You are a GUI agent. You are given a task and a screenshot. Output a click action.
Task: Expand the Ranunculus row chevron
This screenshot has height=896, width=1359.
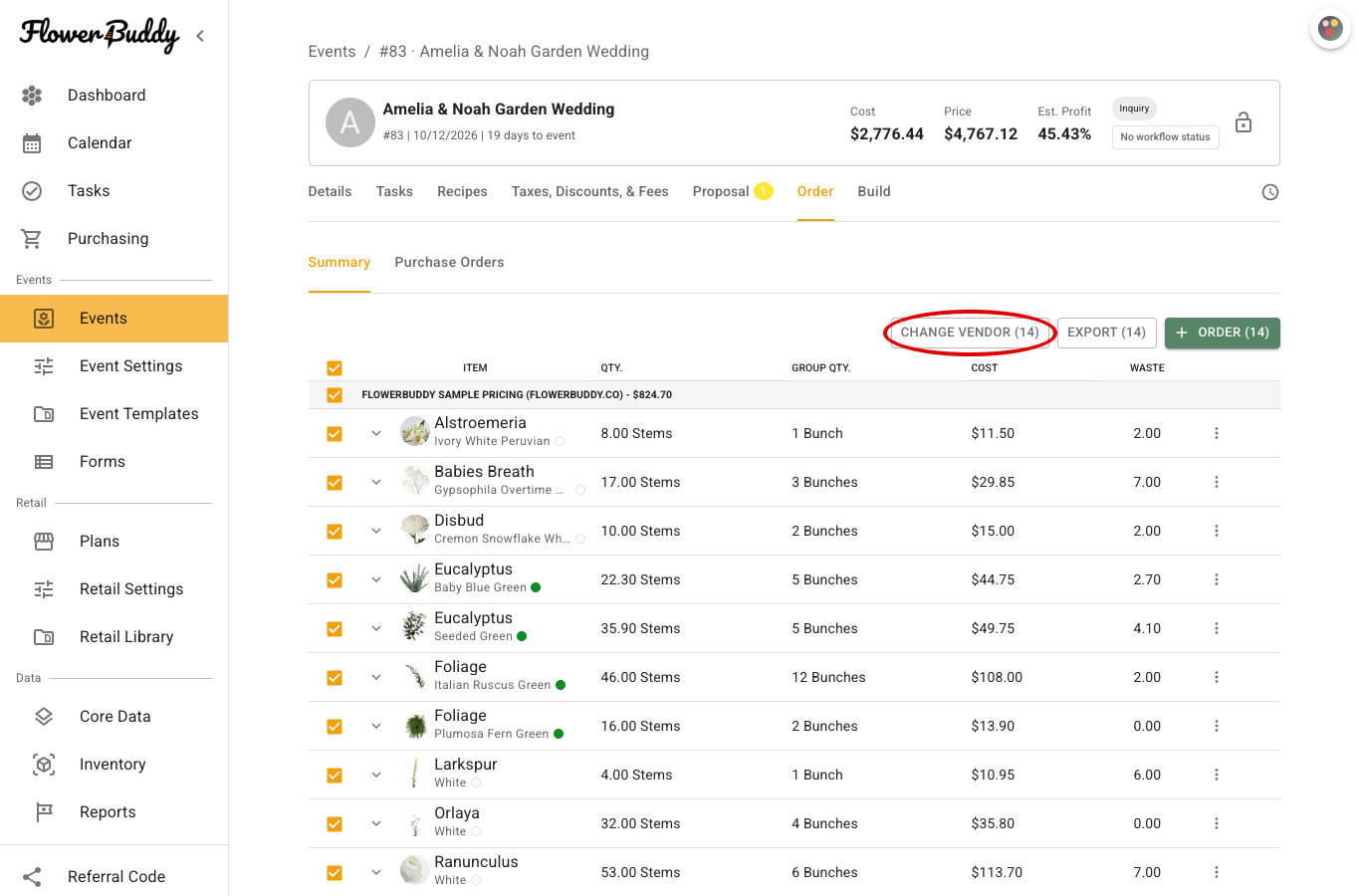coord(376,872)
